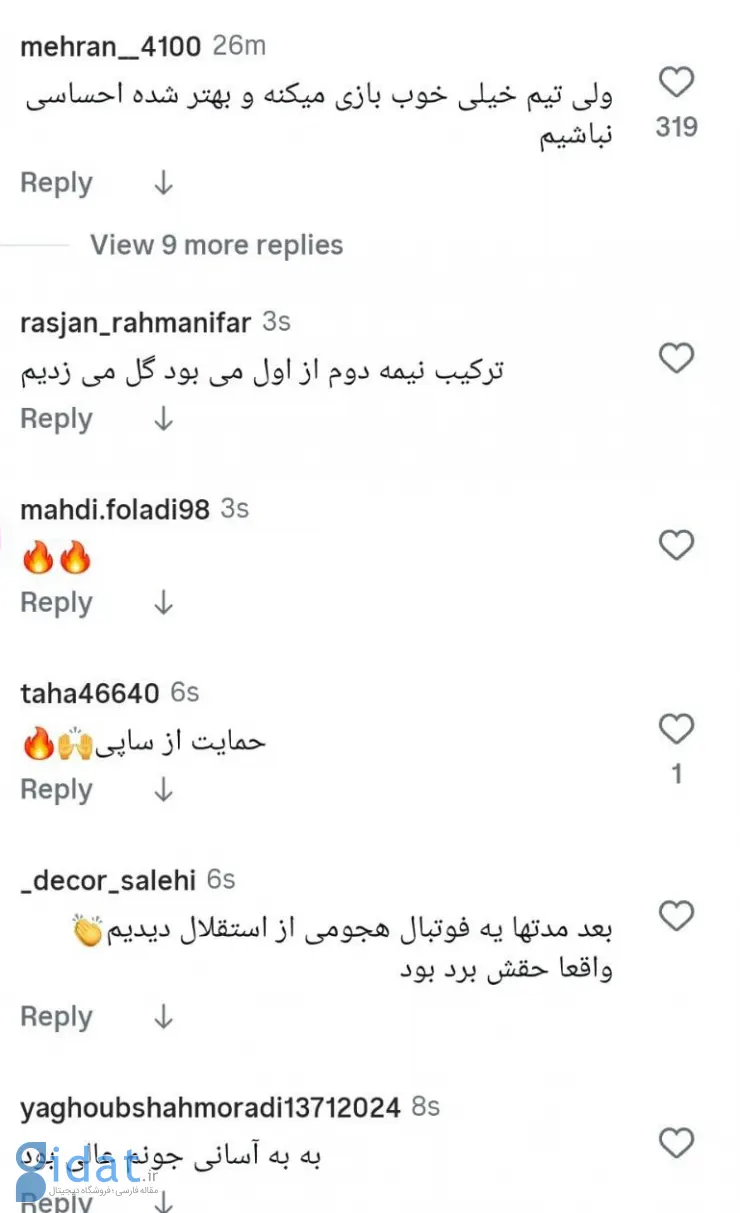Click down arrow under taha46640's comment
The image size is (740, 1213).
coord(163,790)
